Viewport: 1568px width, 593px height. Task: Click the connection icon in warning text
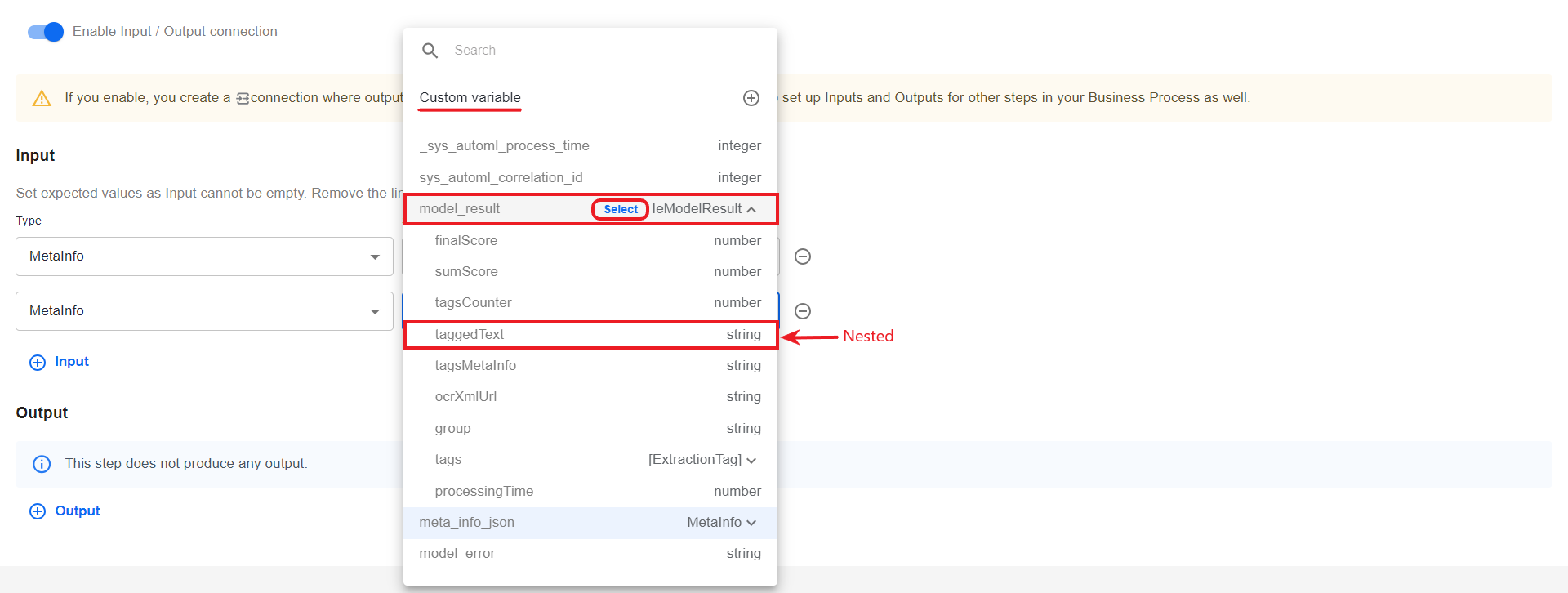[243, 99]
